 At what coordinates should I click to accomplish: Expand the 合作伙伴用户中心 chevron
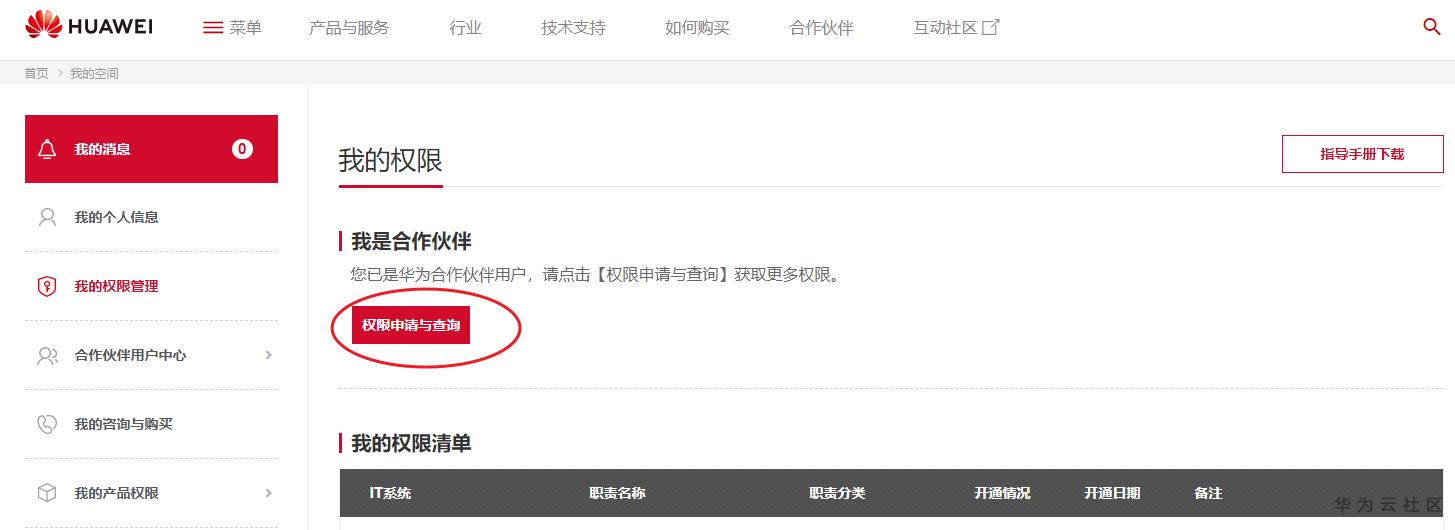(268, 355)
